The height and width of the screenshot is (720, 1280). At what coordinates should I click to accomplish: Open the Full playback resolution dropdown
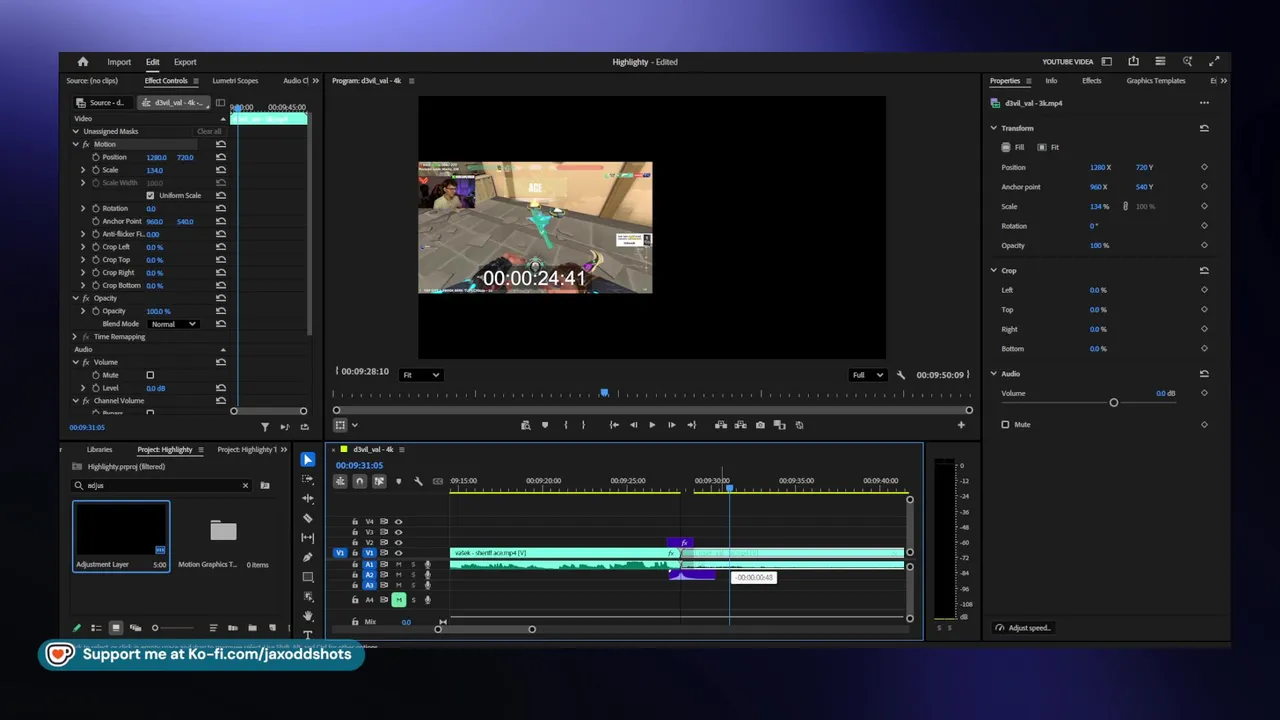coord(866,375)
